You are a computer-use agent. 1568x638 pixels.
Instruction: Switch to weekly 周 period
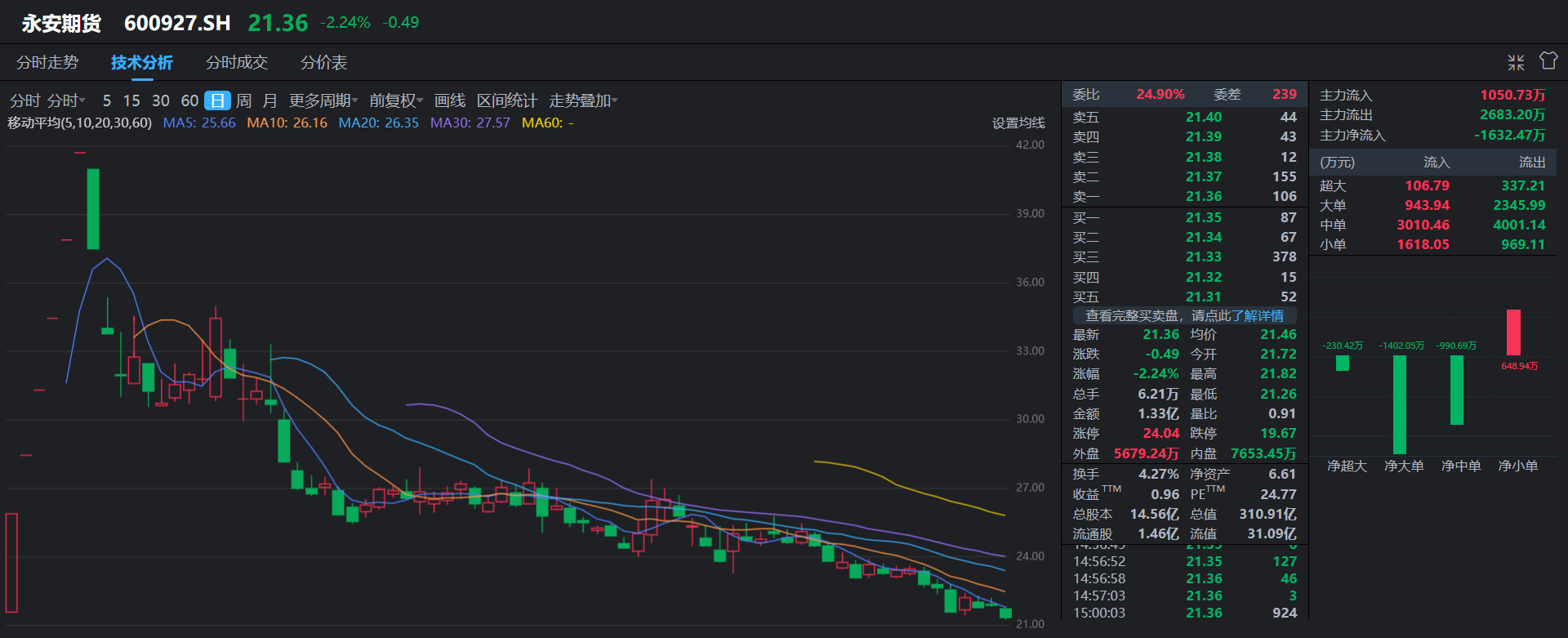tap(243, 100)
